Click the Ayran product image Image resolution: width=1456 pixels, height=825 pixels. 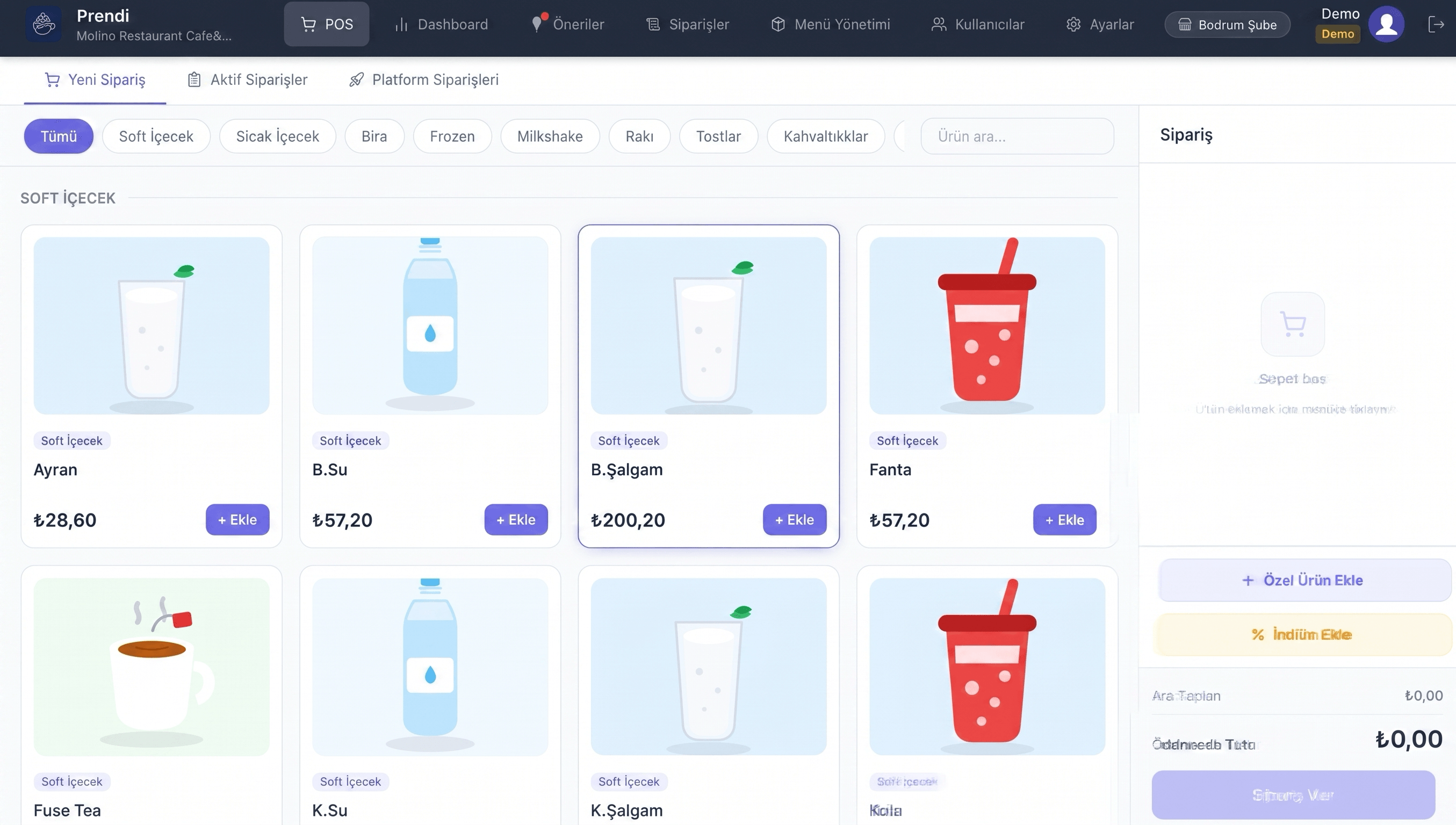pos(152,326)
